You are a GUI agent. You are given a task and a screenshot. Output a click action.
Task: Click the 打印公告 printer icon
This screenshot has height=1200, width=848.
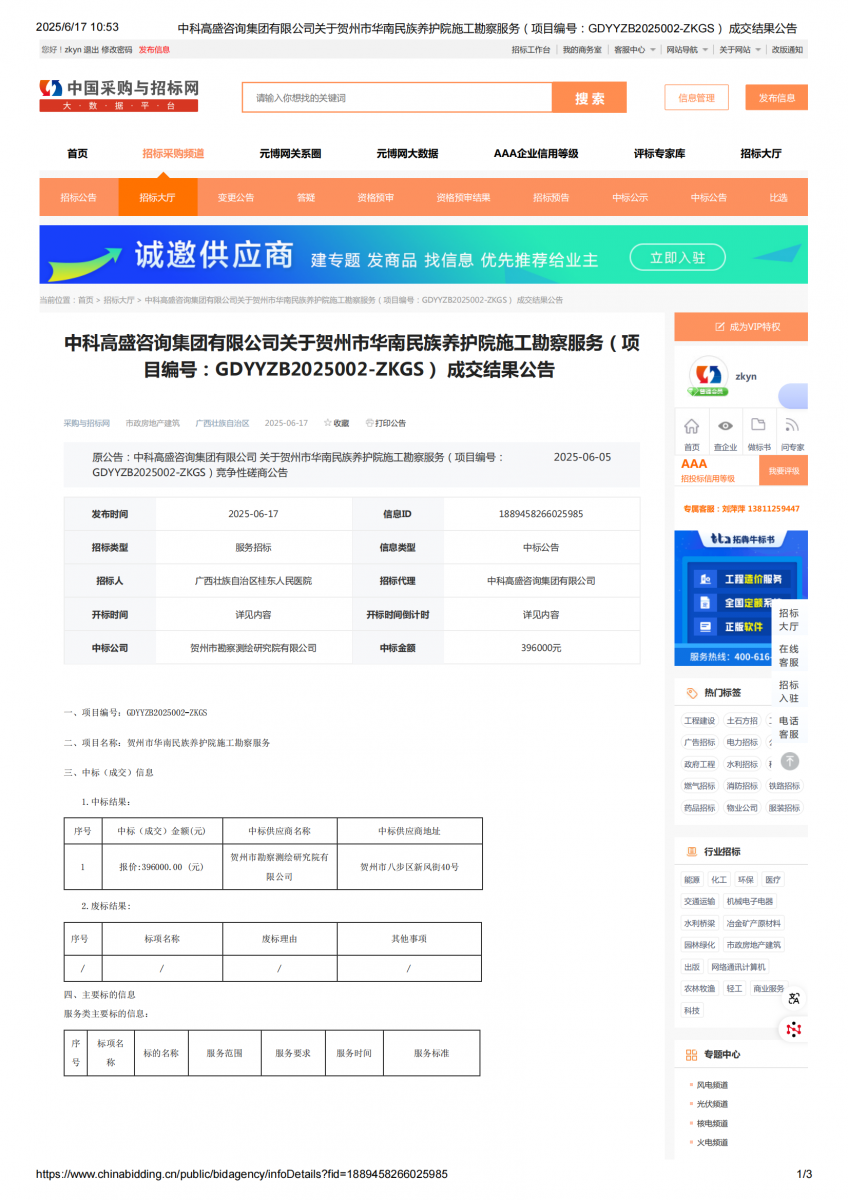369,423
